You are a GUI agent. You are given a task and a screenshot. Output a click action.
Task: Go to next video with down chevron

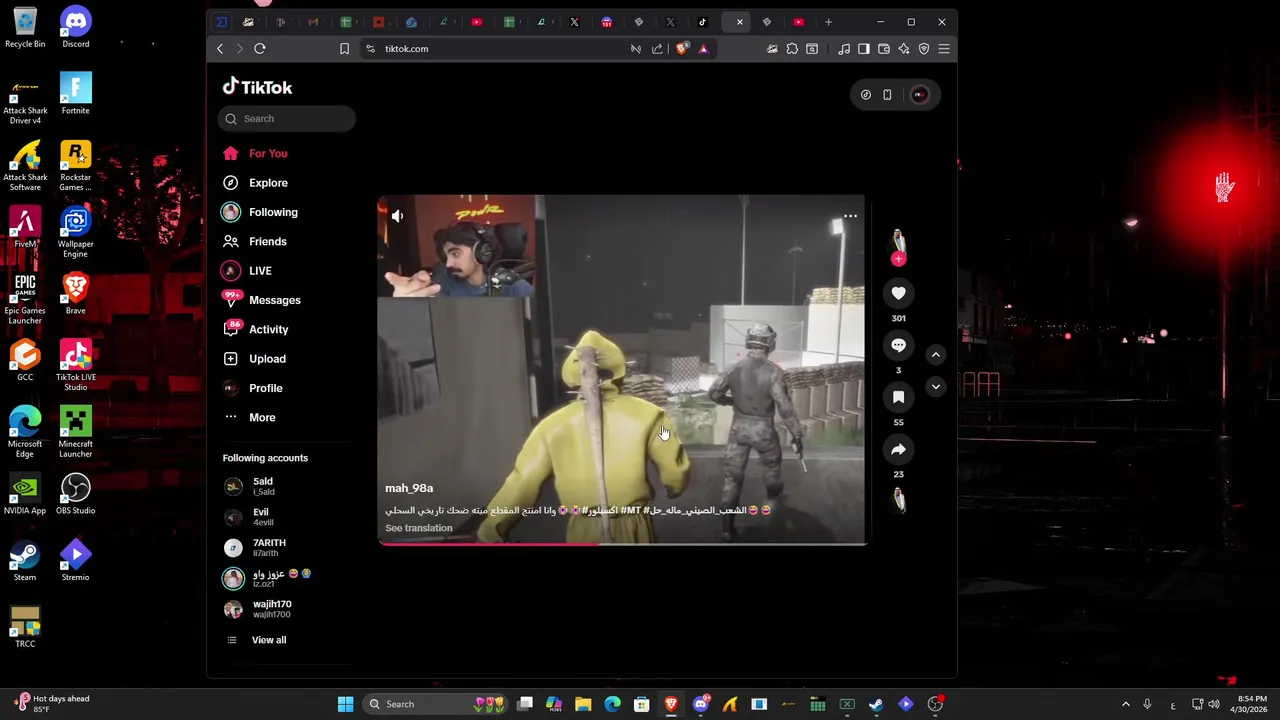coord(936,386)
